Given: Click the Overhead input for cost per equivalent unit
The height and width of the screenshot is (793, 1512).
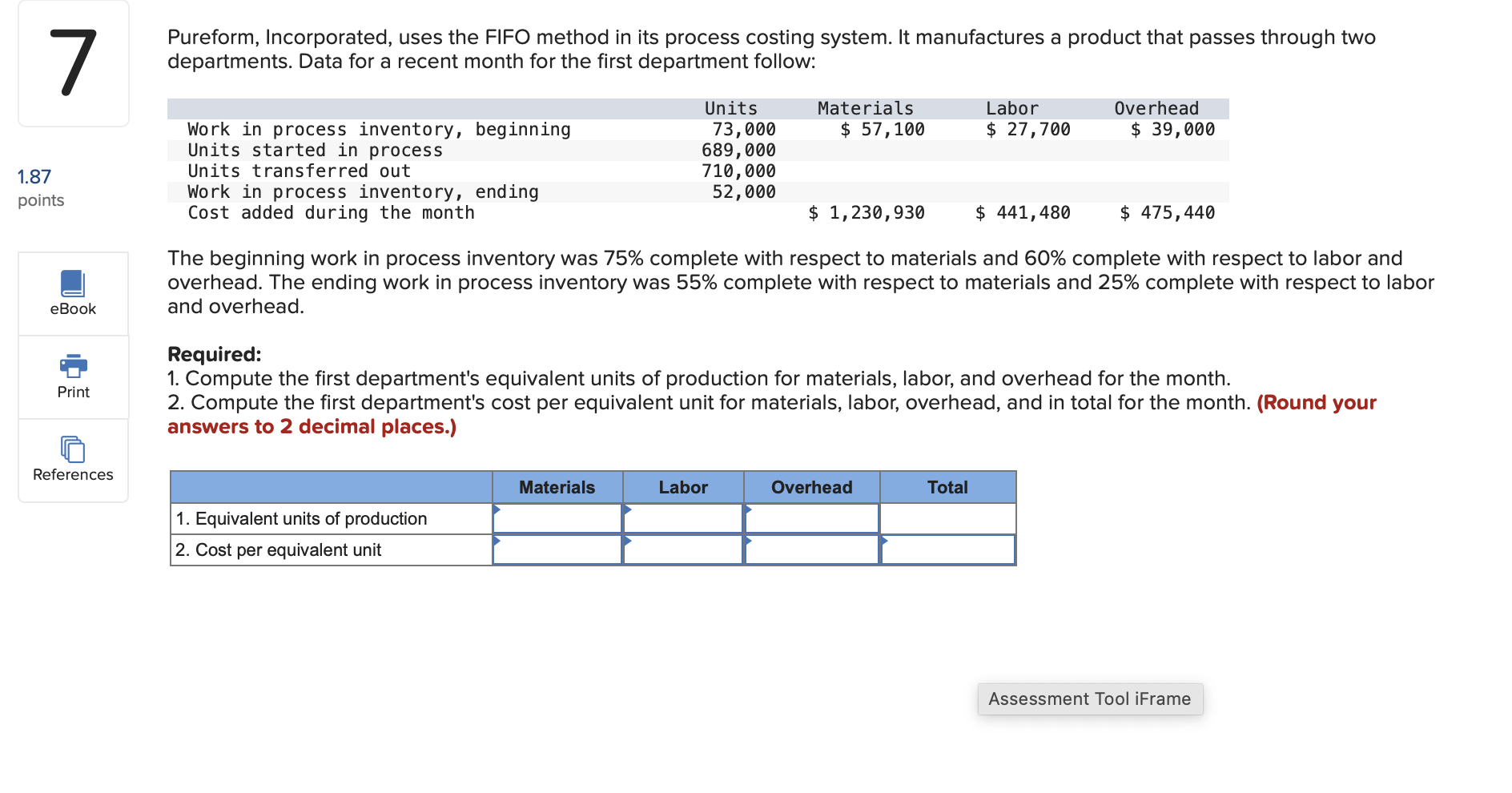Looking at the screenshot, I should tap(811, 549).
